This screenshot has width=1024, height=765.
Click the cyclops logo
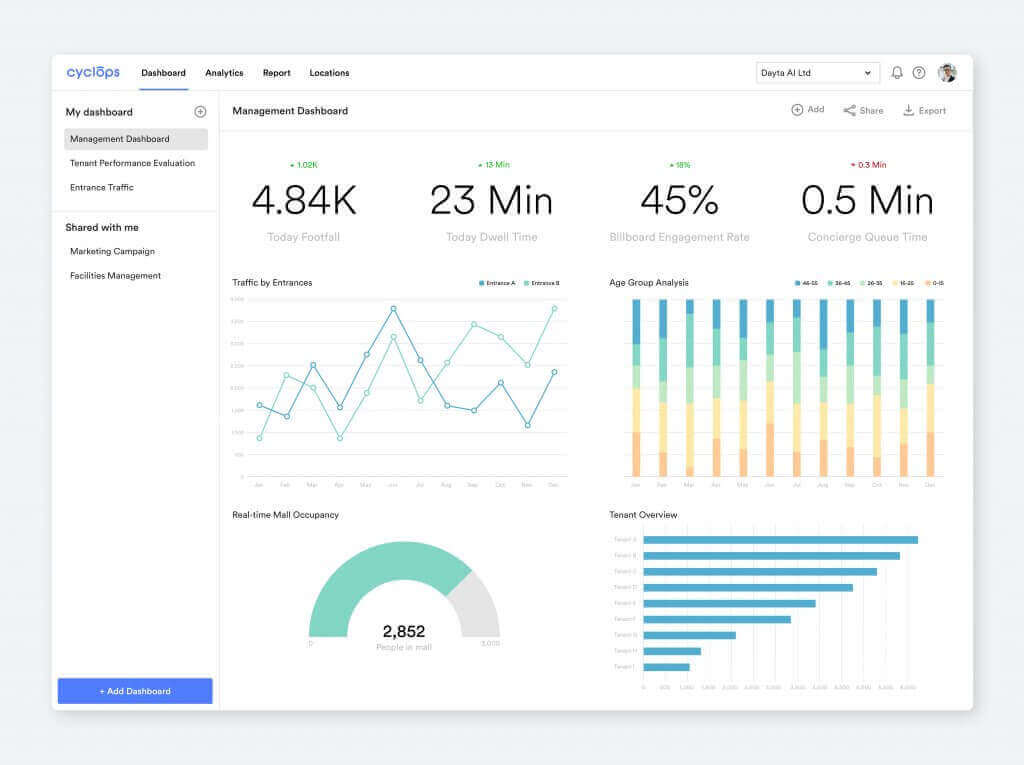pyautogui.click(x=93, y=72)
